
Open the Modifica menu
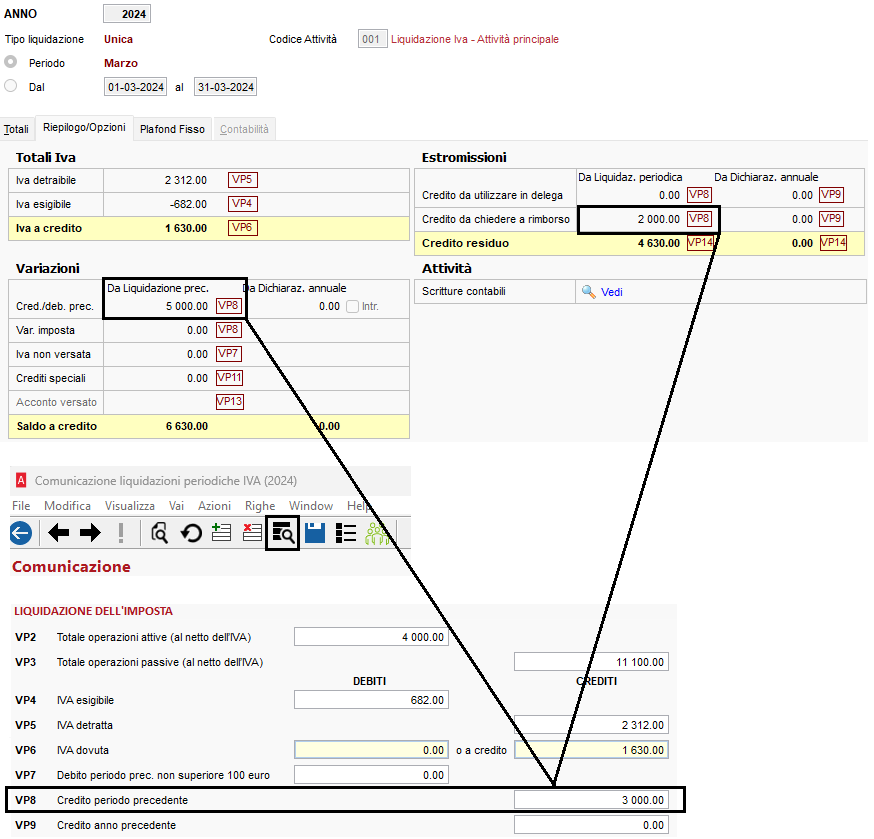[67, 506]
